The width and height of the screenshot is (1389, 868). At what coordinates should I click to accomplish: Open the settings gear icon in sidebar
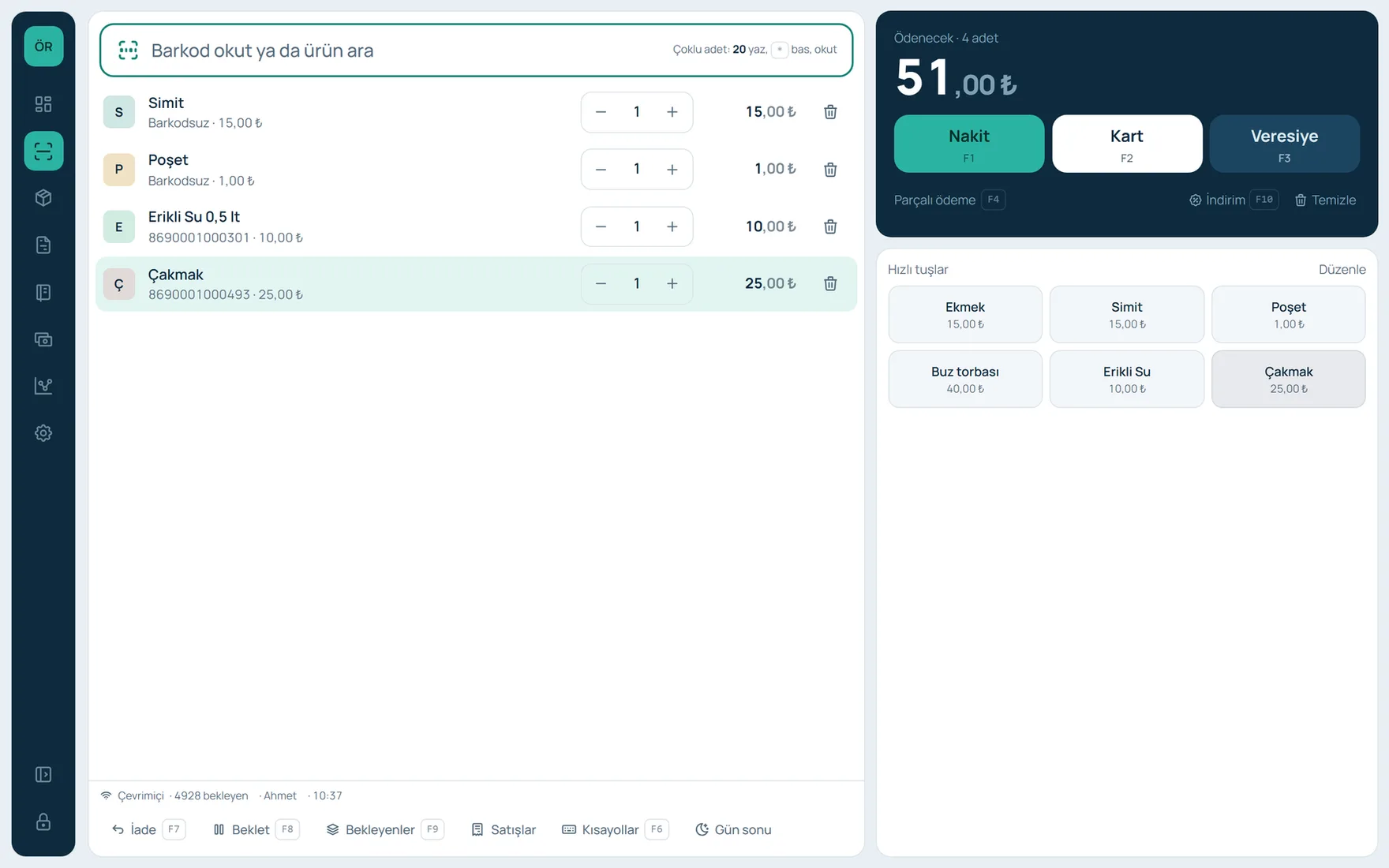(43, 433)
